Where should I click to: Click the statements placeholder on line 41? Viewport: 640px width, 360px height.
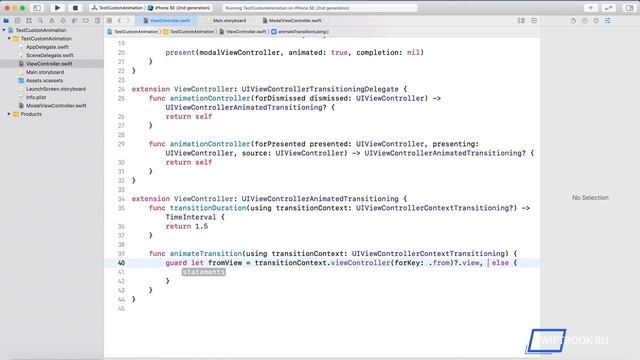click(x=204, y=272)
